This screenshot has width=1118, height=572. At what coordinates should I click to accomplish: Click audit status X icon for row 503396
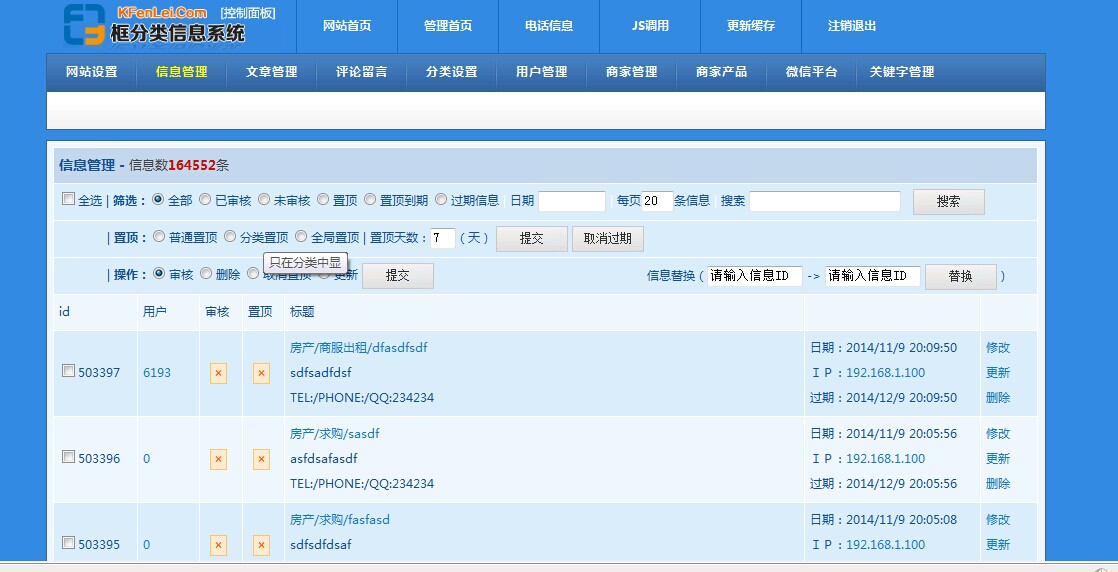[x=218, y=459]
